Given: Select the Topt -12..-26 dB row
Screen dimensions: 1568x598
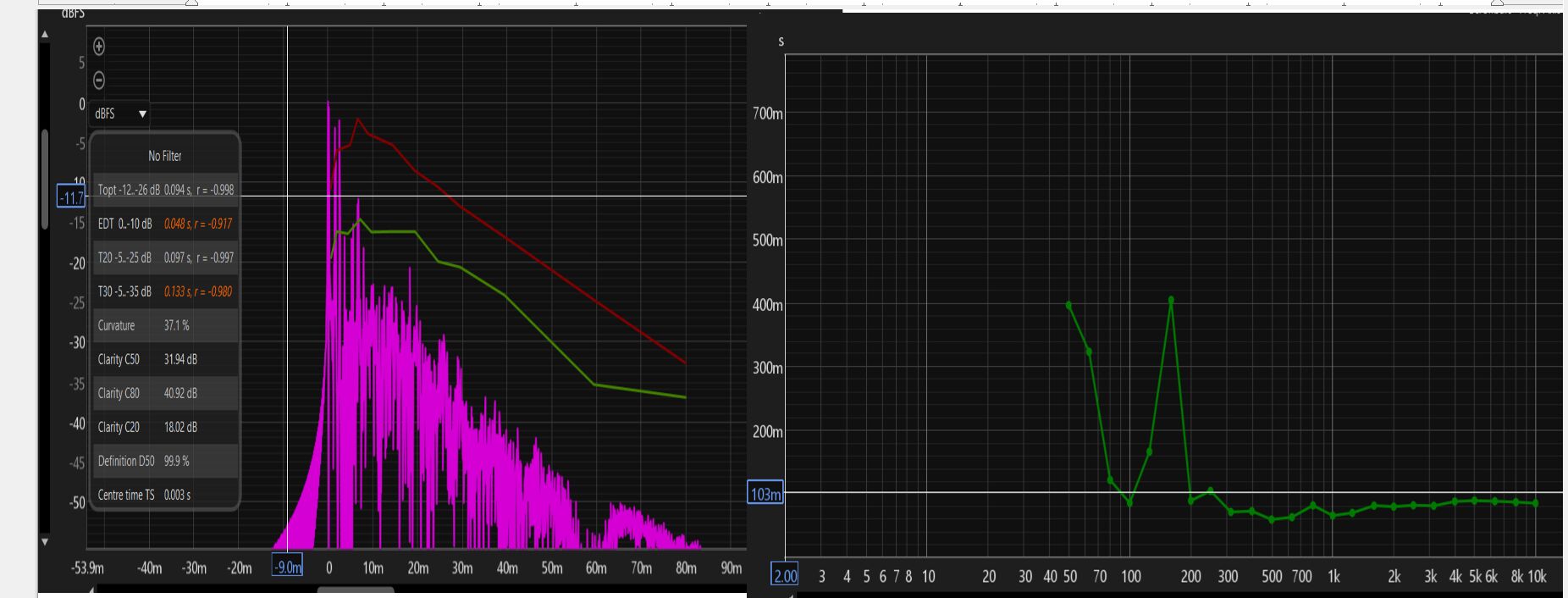Looking at the screenshot, I should click(x=165, y=190).
